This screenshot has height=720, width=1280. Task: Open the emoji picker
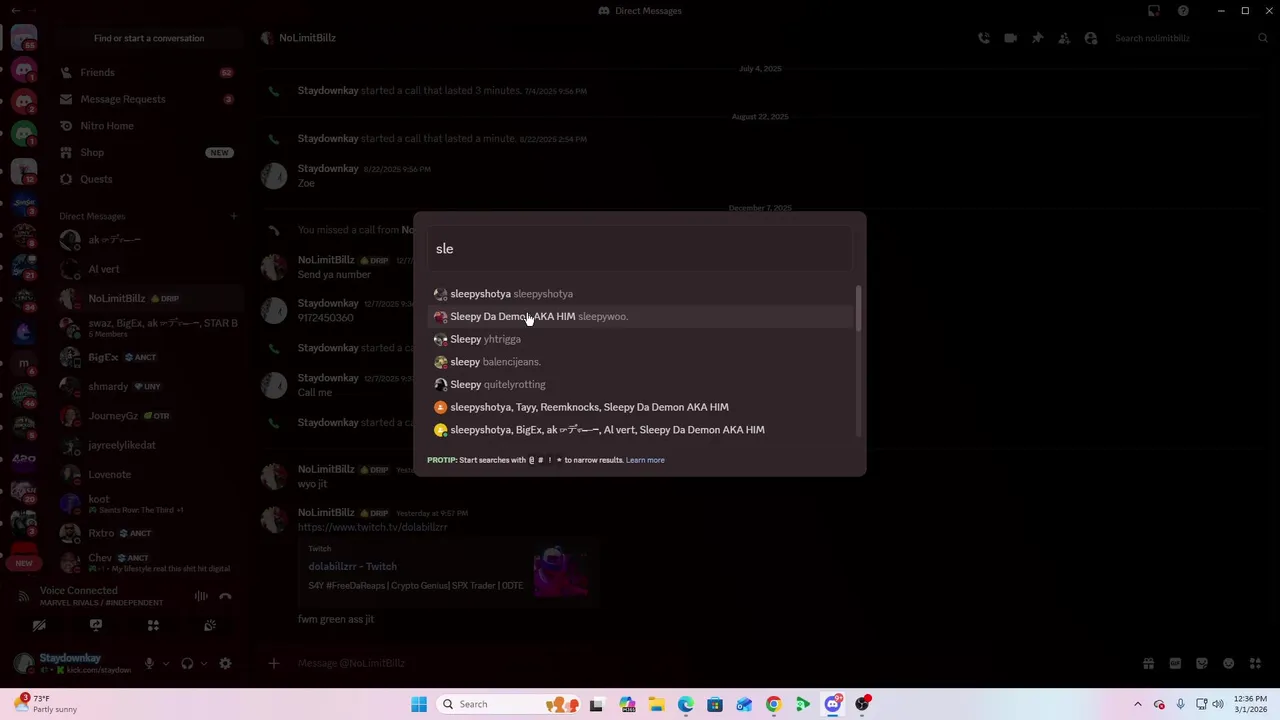(x=1229, y=663)
